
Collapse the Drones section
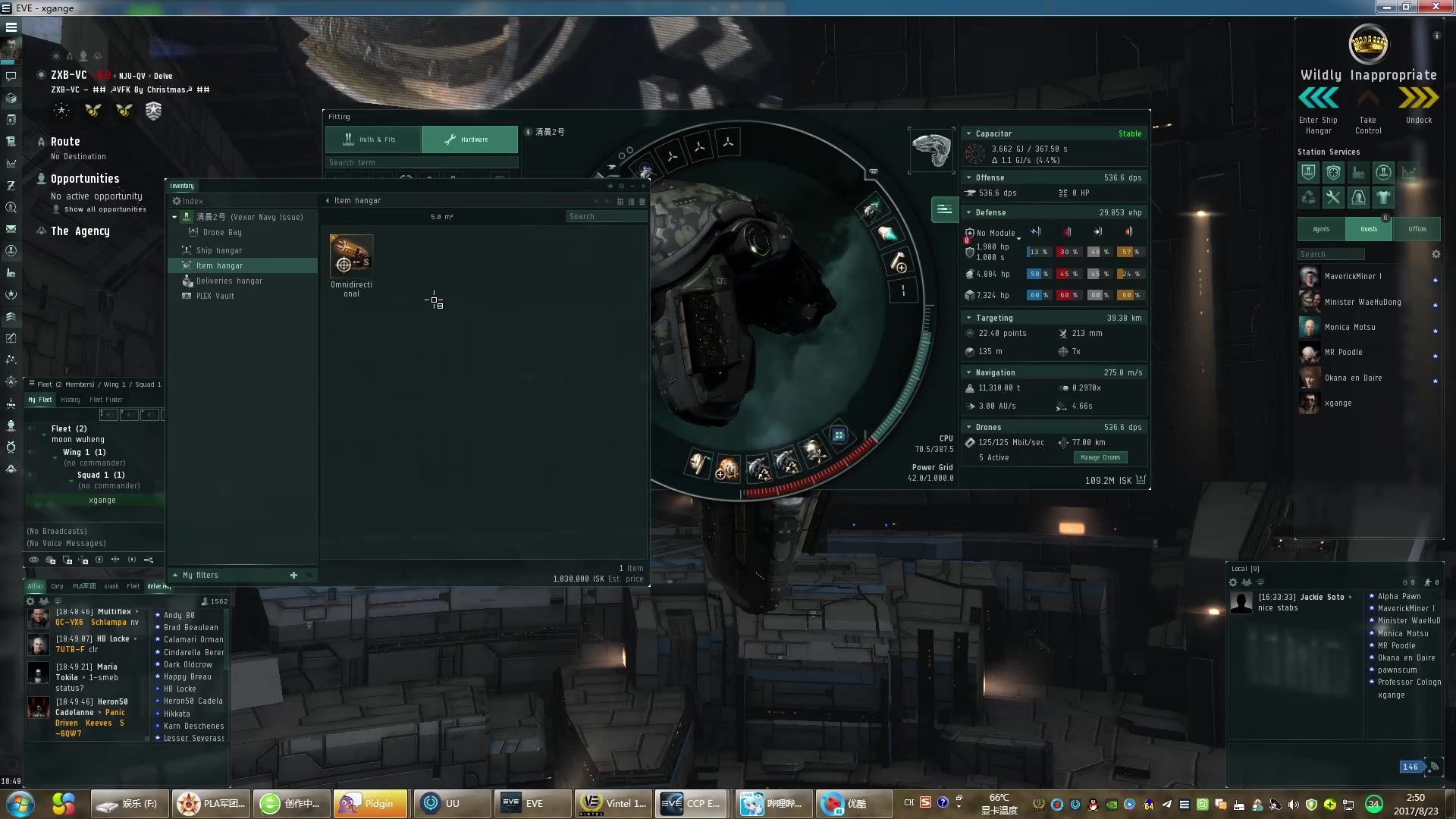click(x=968, y=427)
